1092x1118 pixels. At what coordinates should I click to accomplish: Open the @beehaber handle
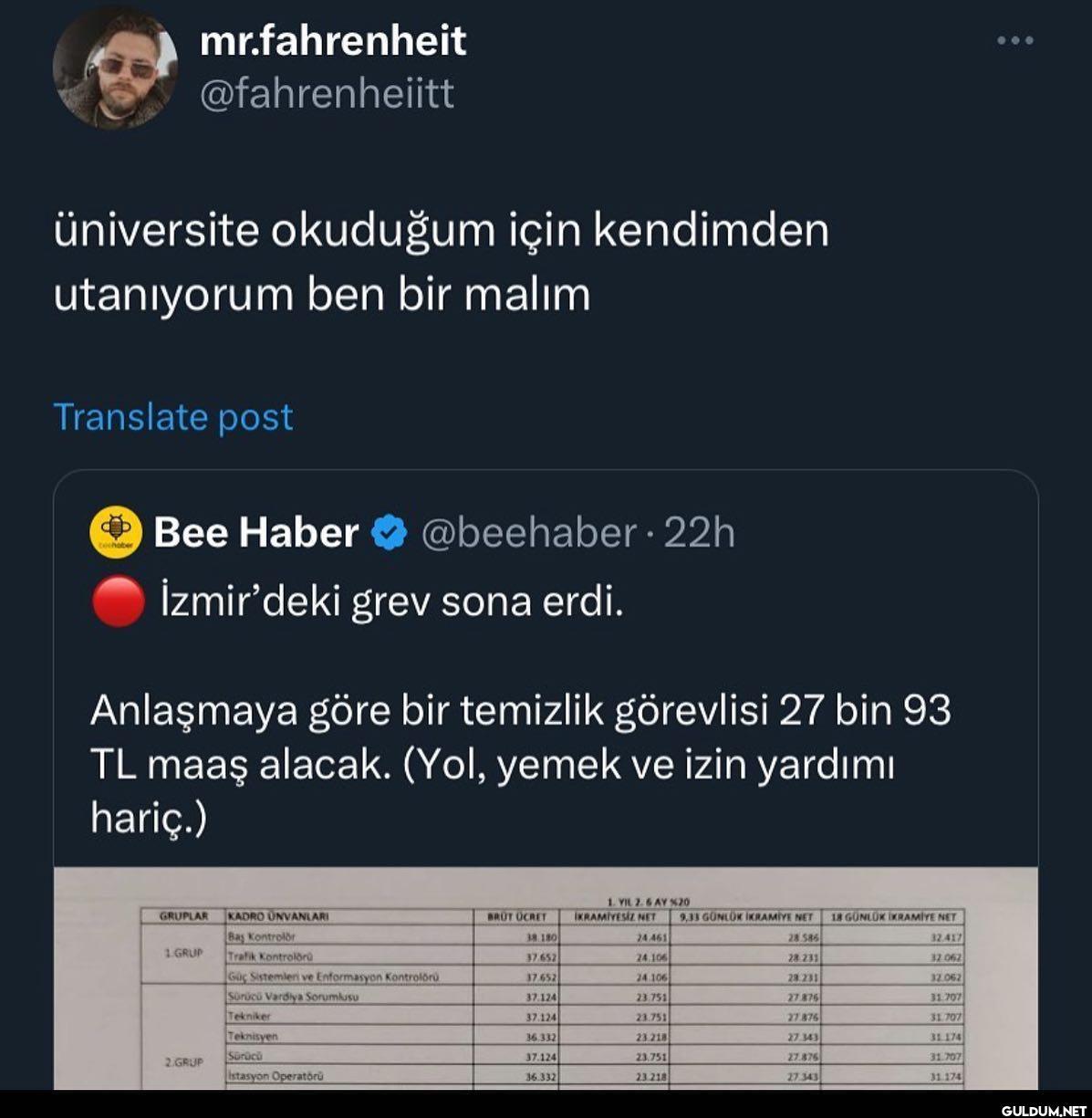(x=528, y=533)
